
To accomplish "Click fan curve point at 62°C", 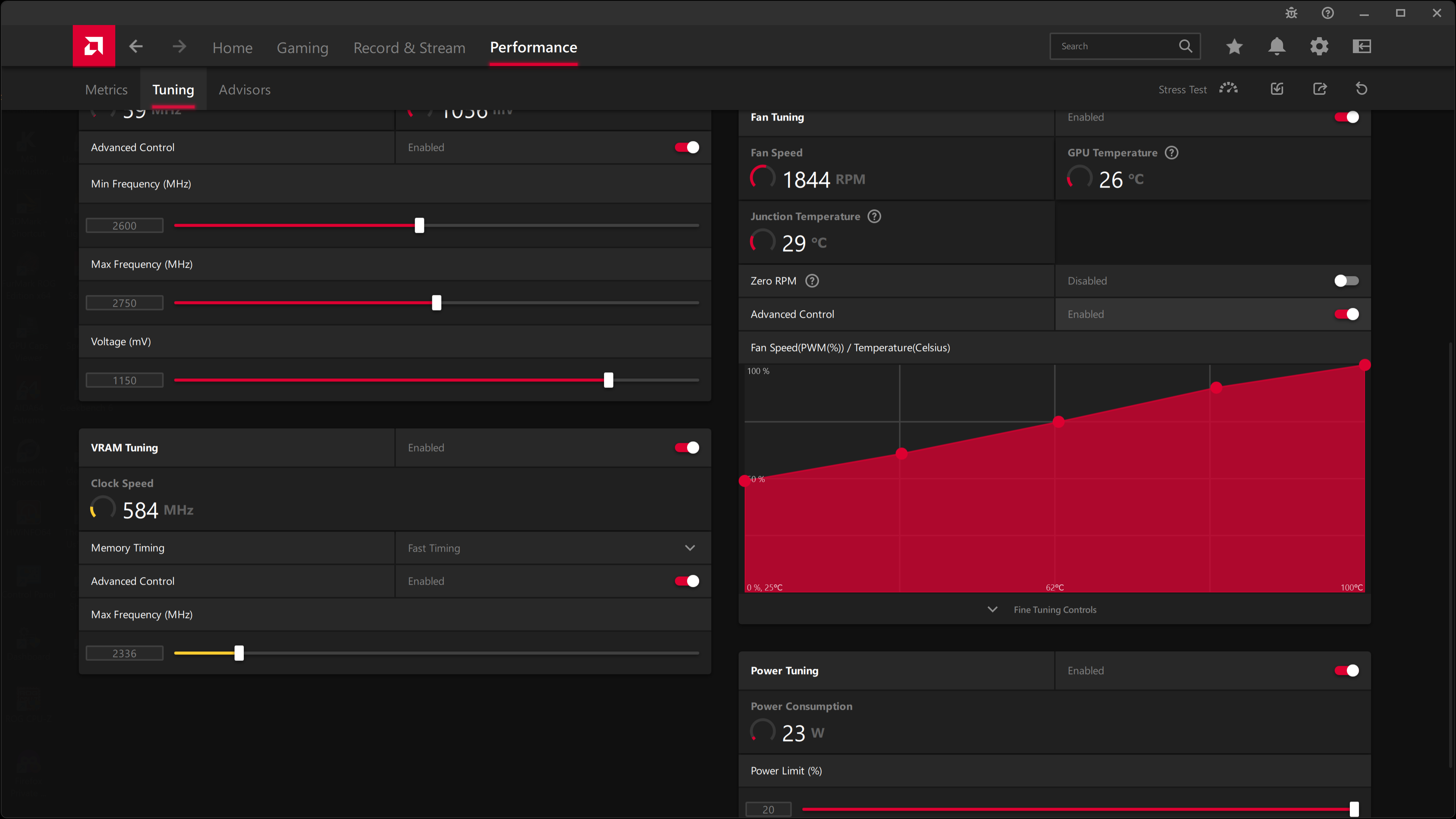I will pos(1059,422).
